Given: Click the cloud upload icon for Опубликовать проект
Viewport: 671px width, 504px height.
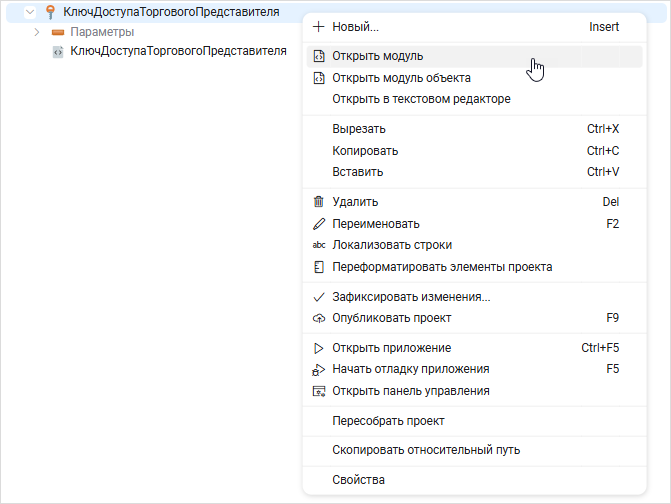Looking at the screenshot, I should pos(319,318).
